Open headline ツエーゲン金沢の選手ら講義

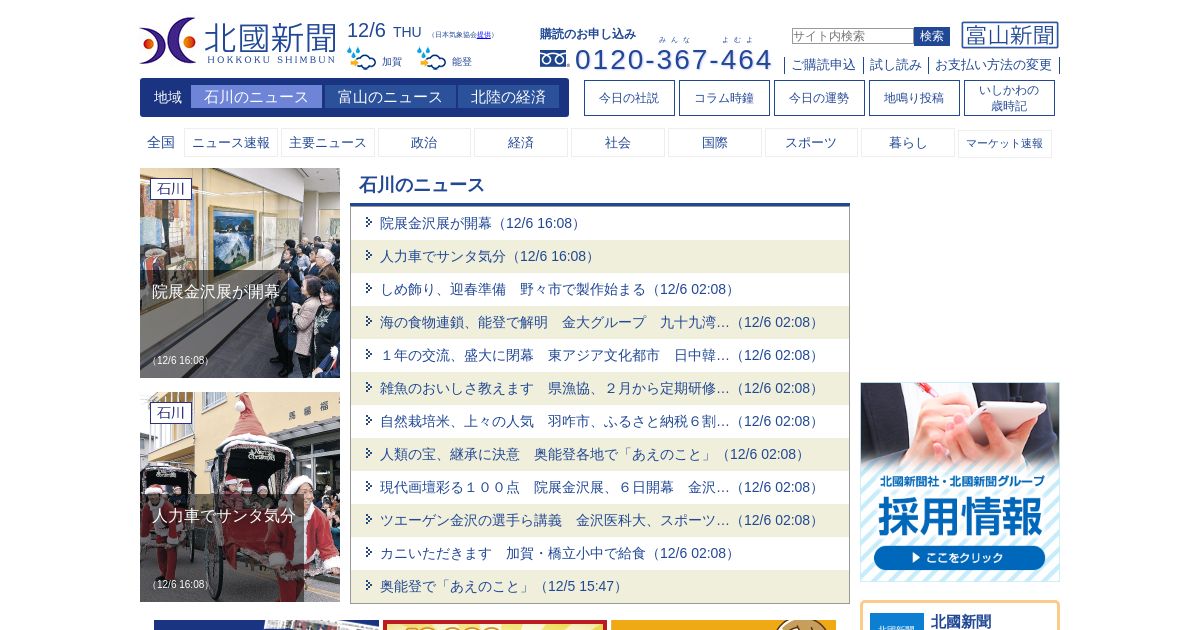tap(601, 520)
